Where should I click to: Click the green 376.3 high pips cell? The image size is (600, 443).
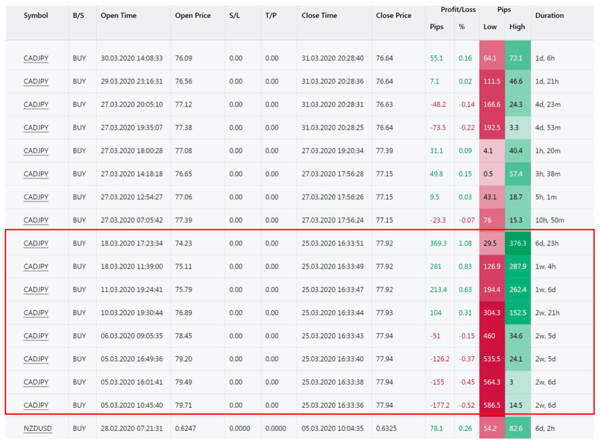(517, 243)
